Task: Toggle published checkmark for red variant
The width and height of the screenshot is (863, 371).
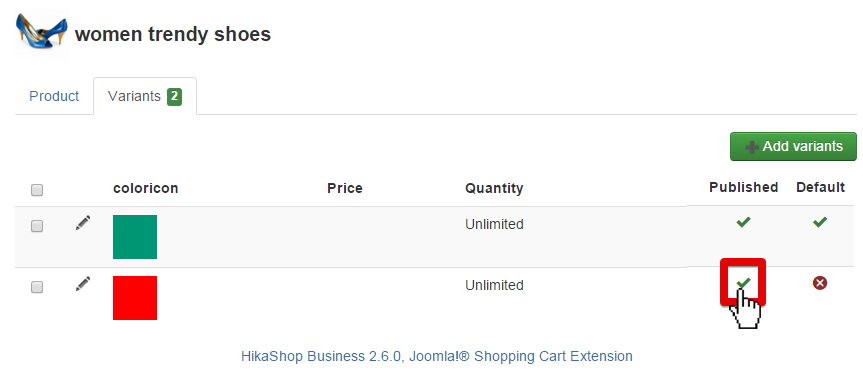Action: (x=744, y=282)
